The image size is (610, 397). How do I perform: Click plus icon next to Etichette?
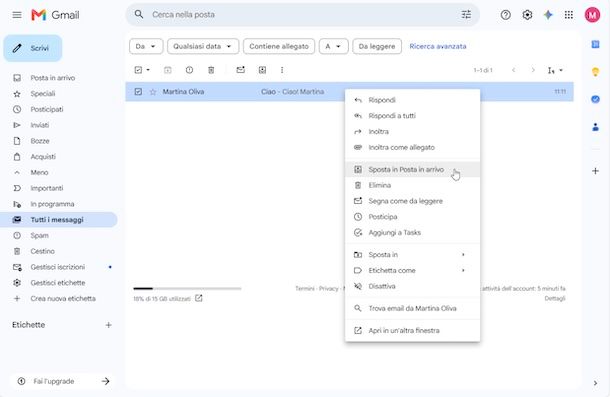pos(109,325)
